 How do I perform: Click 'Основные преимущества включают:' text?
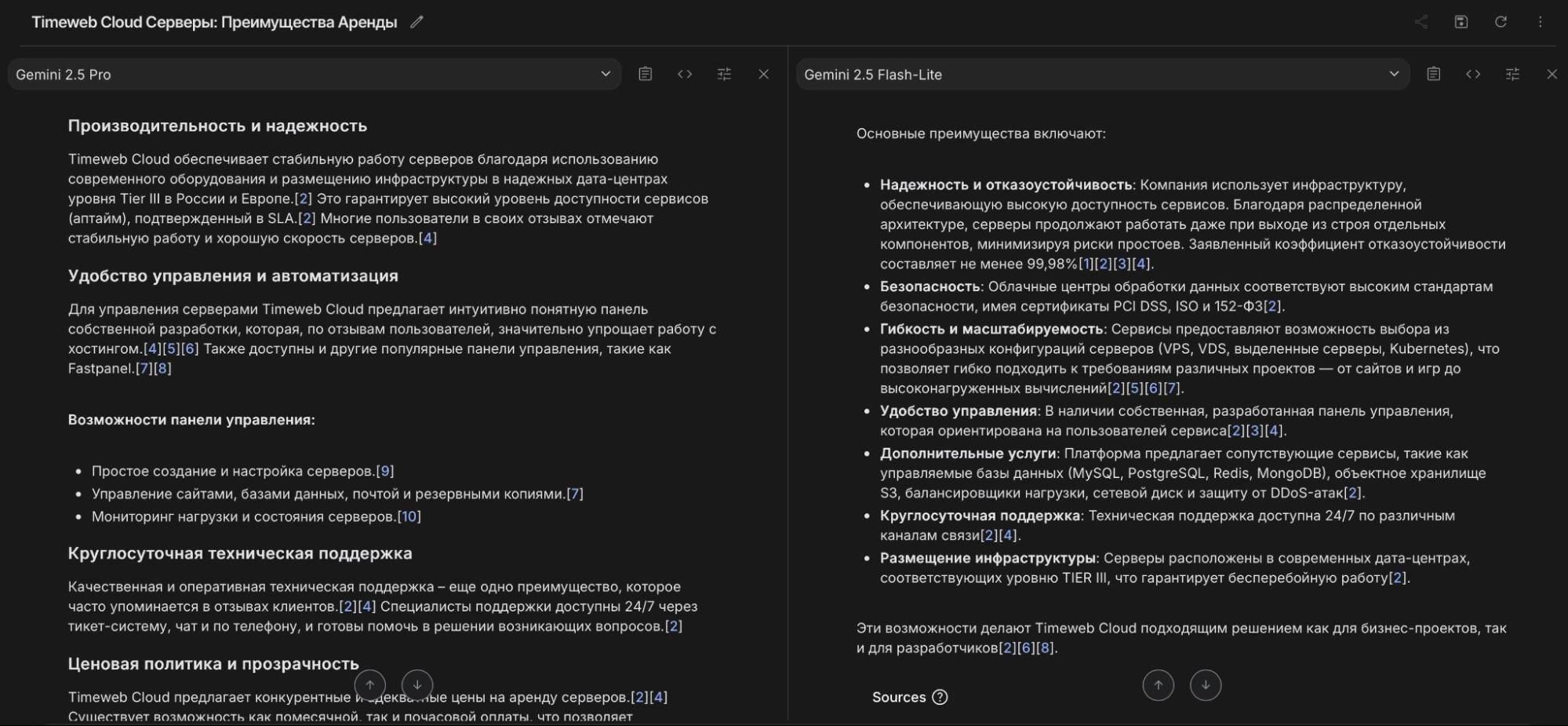(x=981, y=133)
